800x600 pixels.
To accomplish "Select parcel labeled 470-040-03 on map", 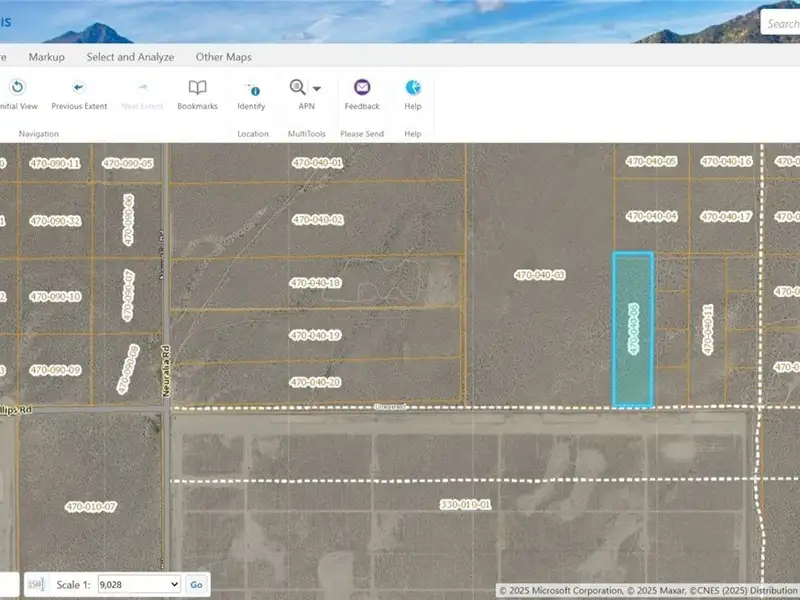I will coord(540,275).
